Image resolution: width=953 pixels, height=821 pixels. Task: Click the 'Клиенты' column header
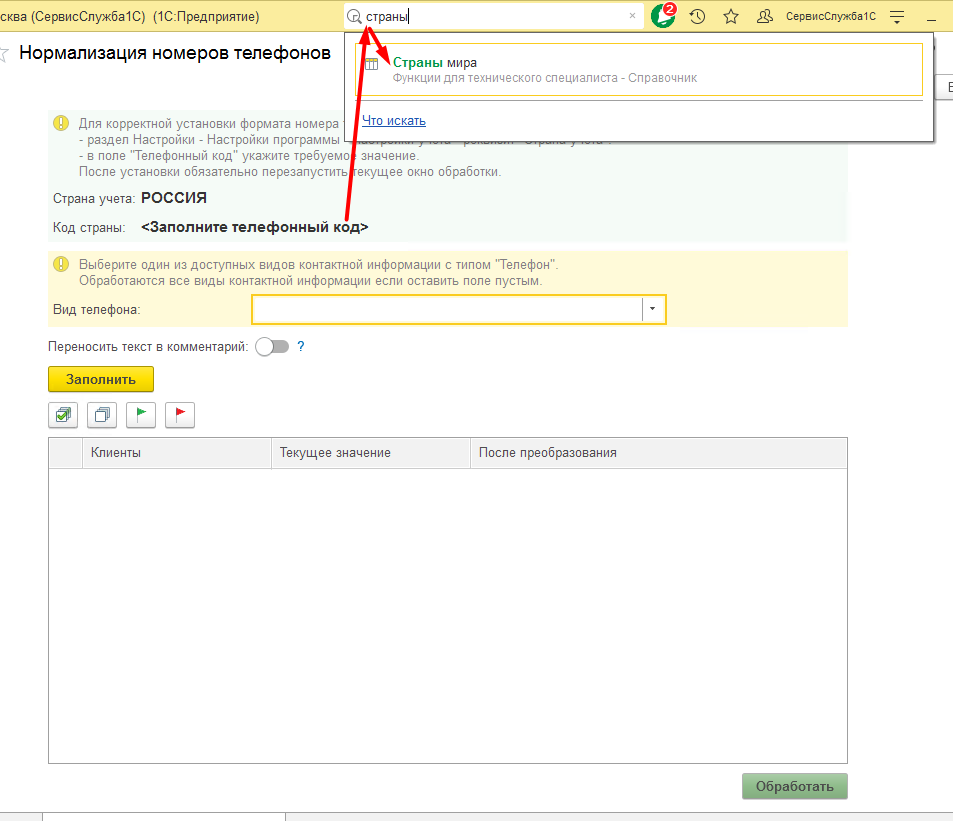(176, 453)
